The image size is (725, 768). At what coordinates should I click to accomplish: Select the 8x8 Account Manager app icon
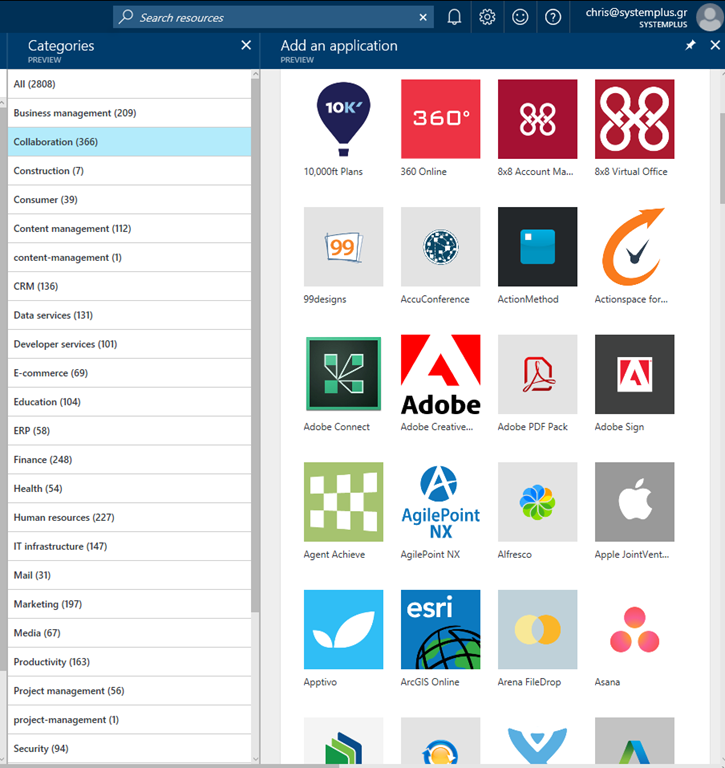point(537,119)
